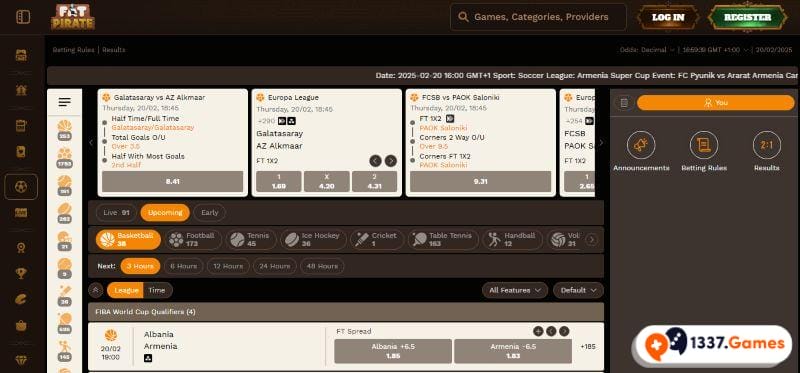The height and width of the screenshot is (373, 800).
Task: Bet on Armenia -6.5 at 1.83
Action: (x=513, y=351)
